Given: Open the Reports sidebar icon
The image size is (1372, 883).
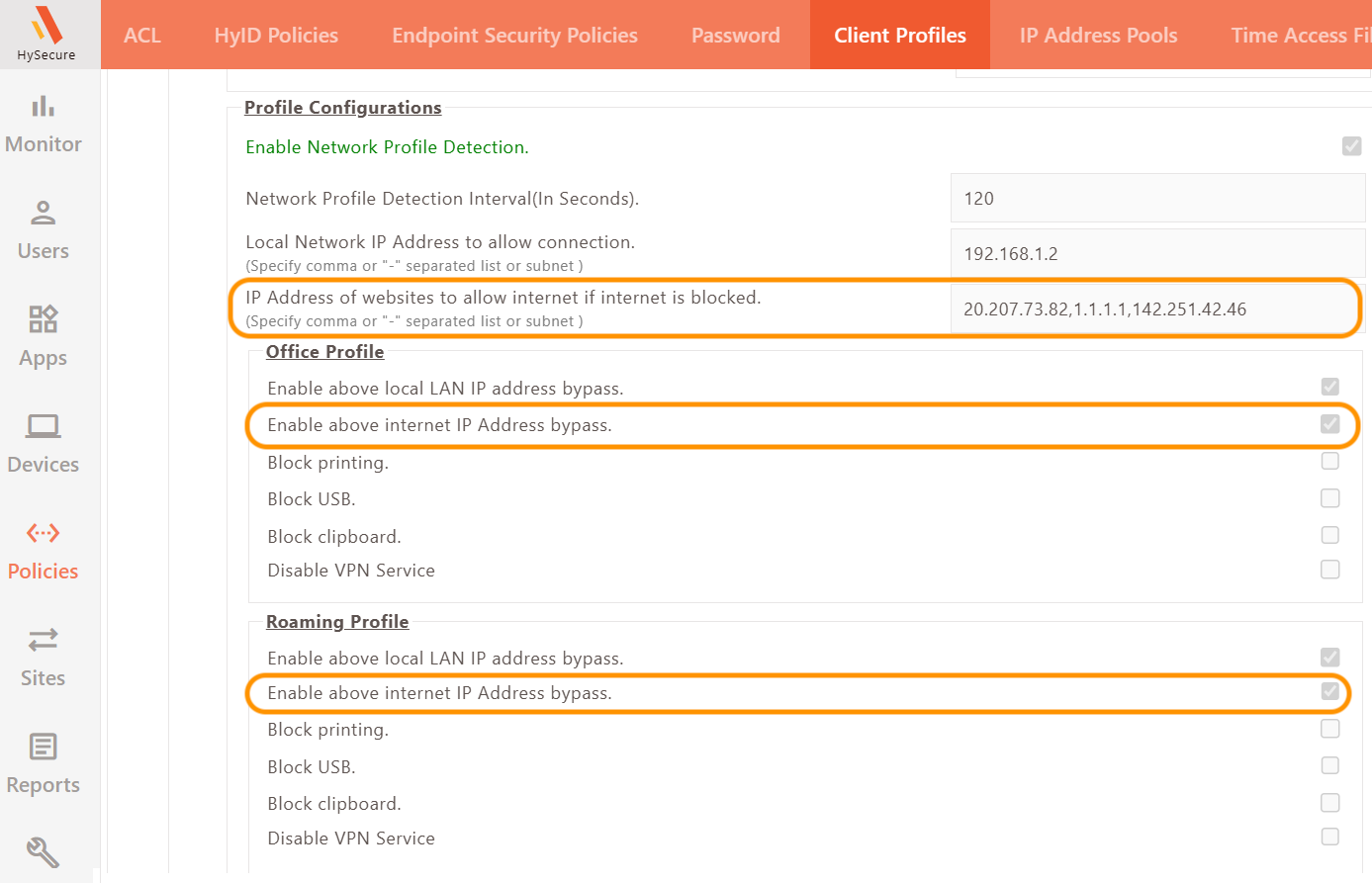Looking at the screenshot, I should point(43,747).
